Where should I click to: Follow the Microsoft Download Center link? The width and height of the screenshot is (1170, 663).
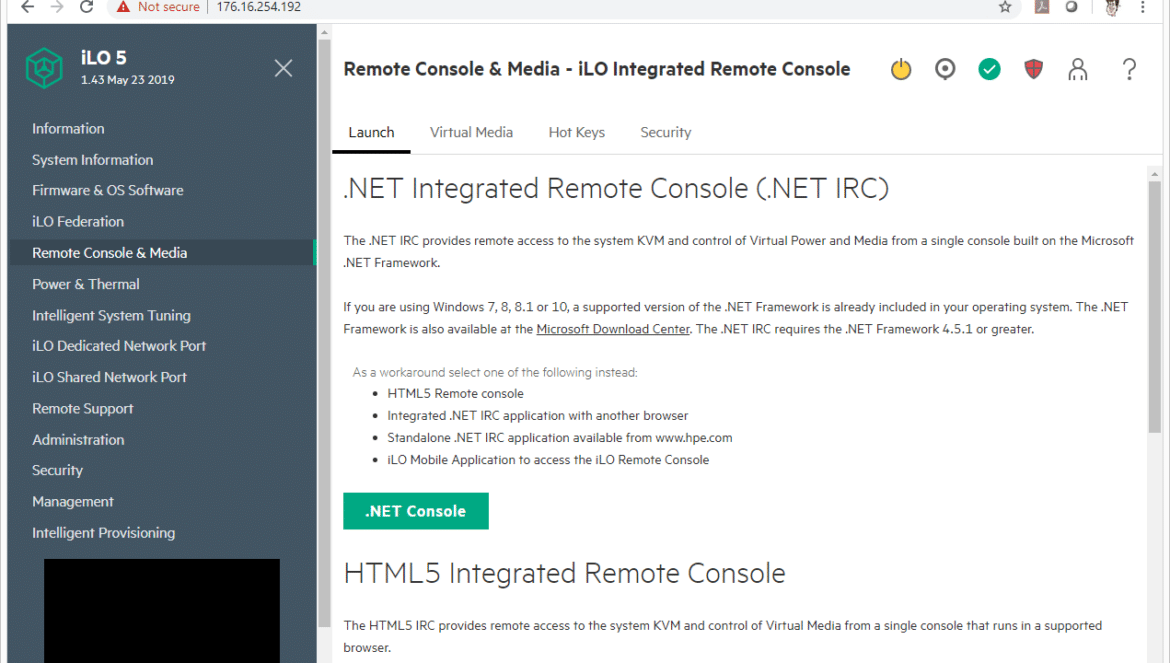613,329
